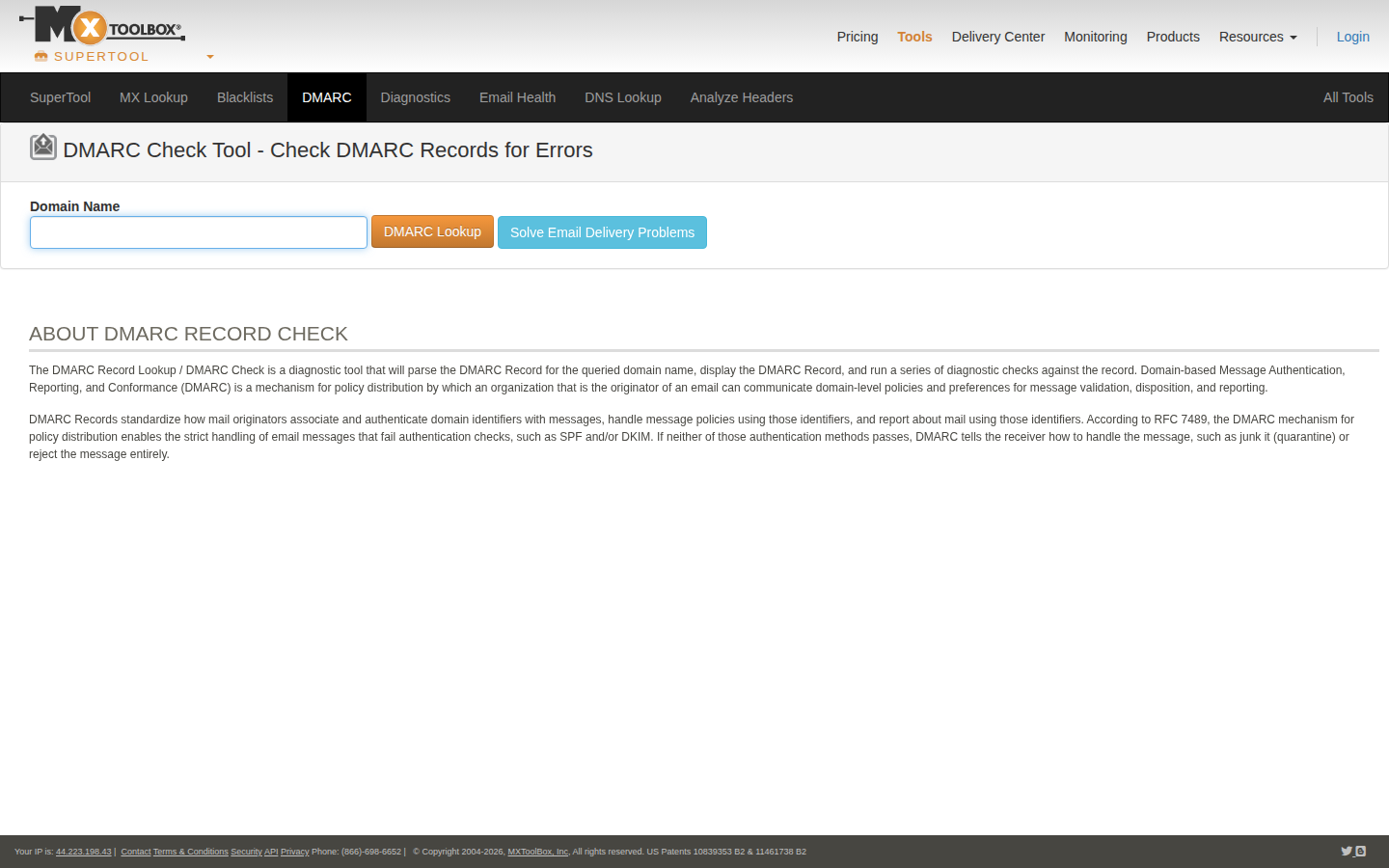Image resolution: width=1389 pixels, height=868 pixels.
Task: Click the IP address link in the footer
Action: click(84, 852)
